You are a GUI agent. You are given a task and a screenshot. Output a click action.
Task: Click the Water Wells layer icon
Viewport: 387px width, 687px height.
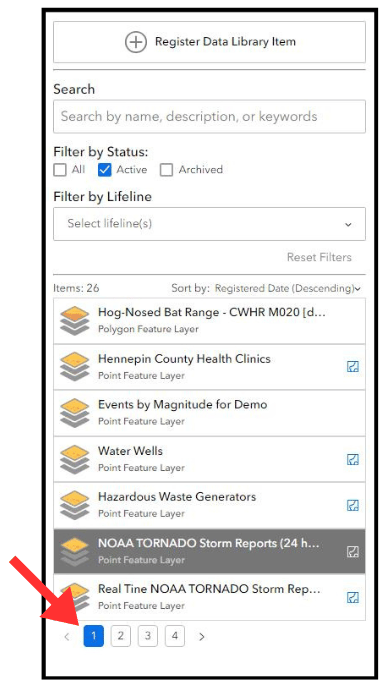[x=75, y=460]
